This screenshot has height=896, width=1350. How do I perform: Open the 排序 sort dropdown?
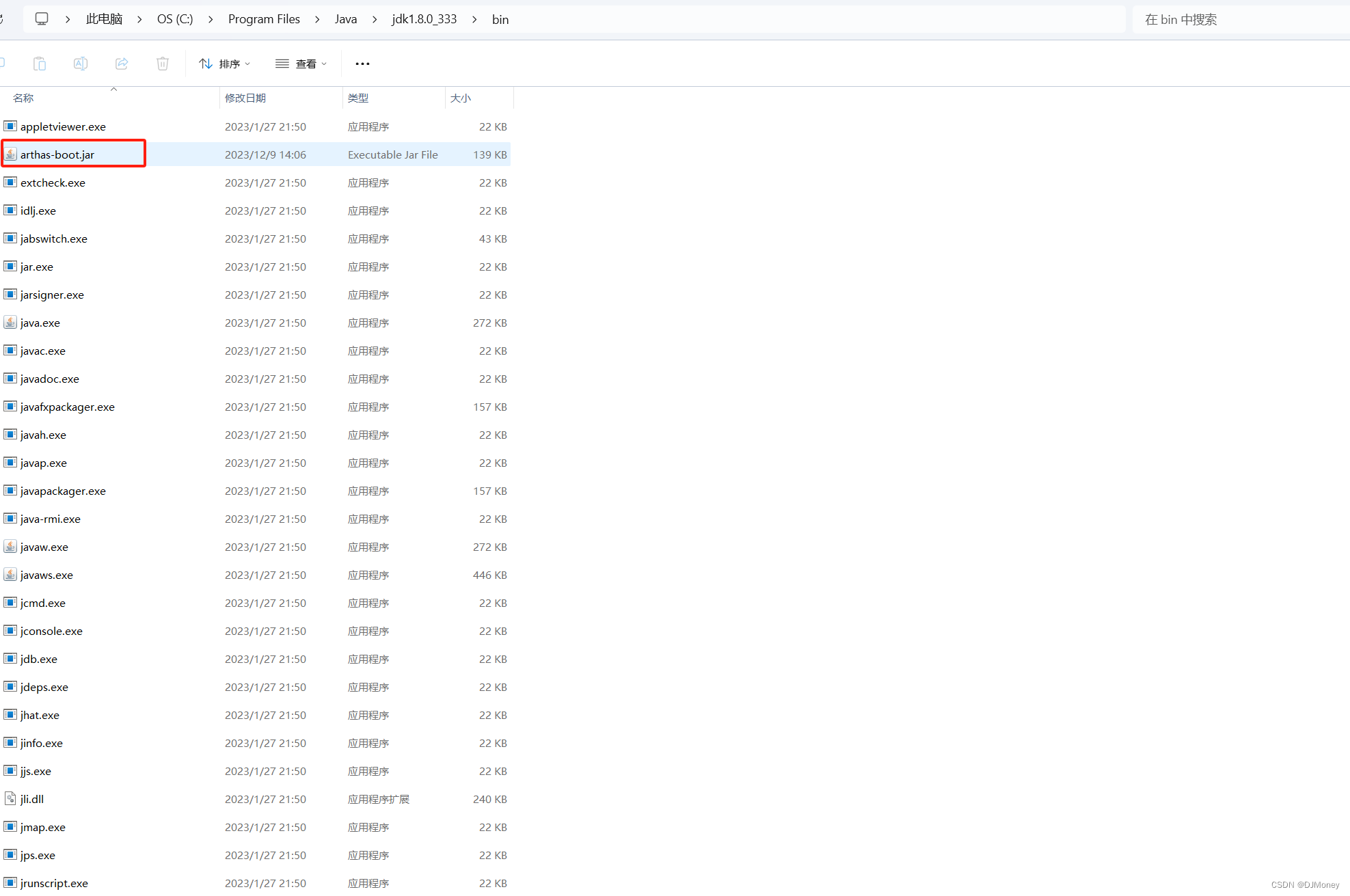pos(225,64)
